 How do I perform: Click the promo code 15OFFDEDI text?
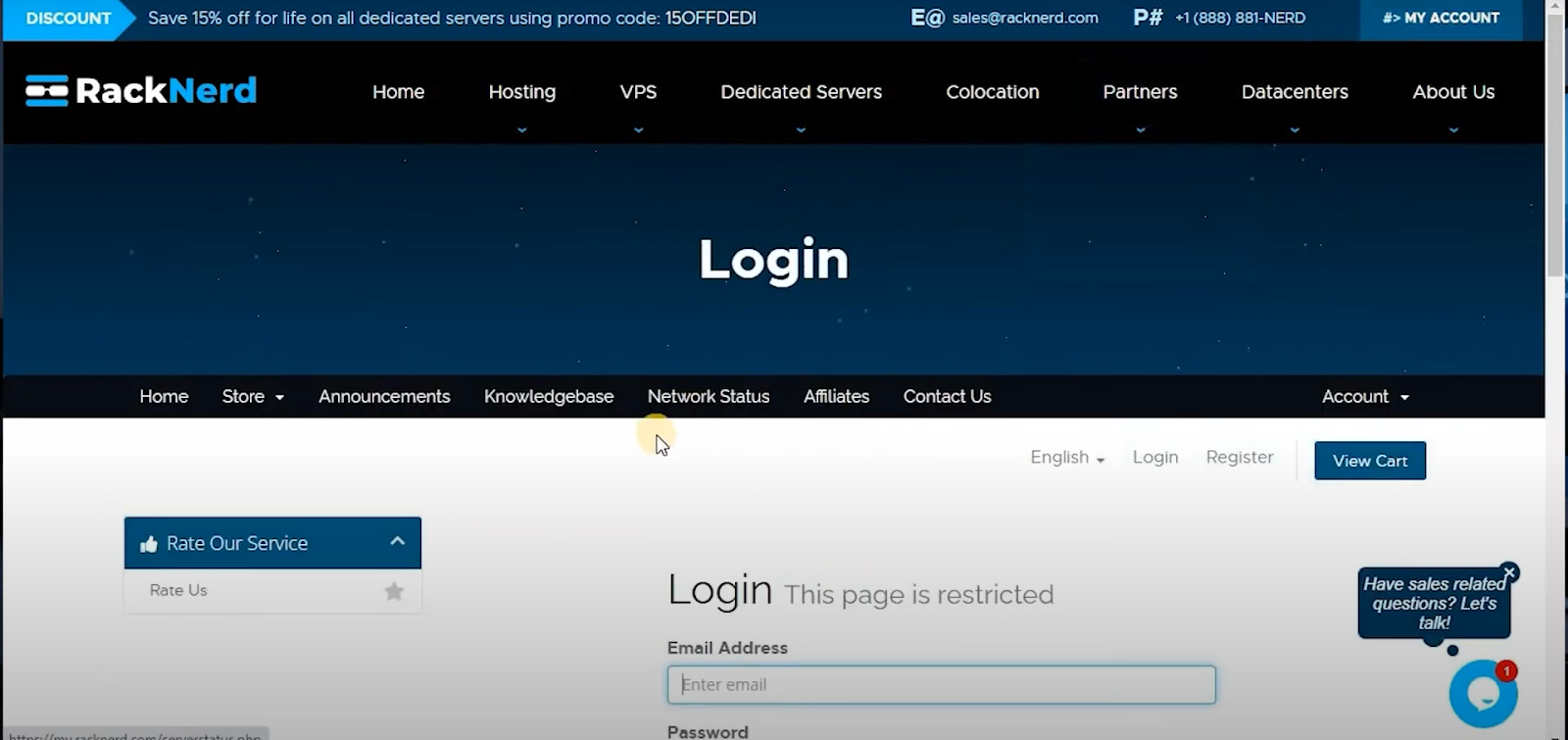(710, 18)
